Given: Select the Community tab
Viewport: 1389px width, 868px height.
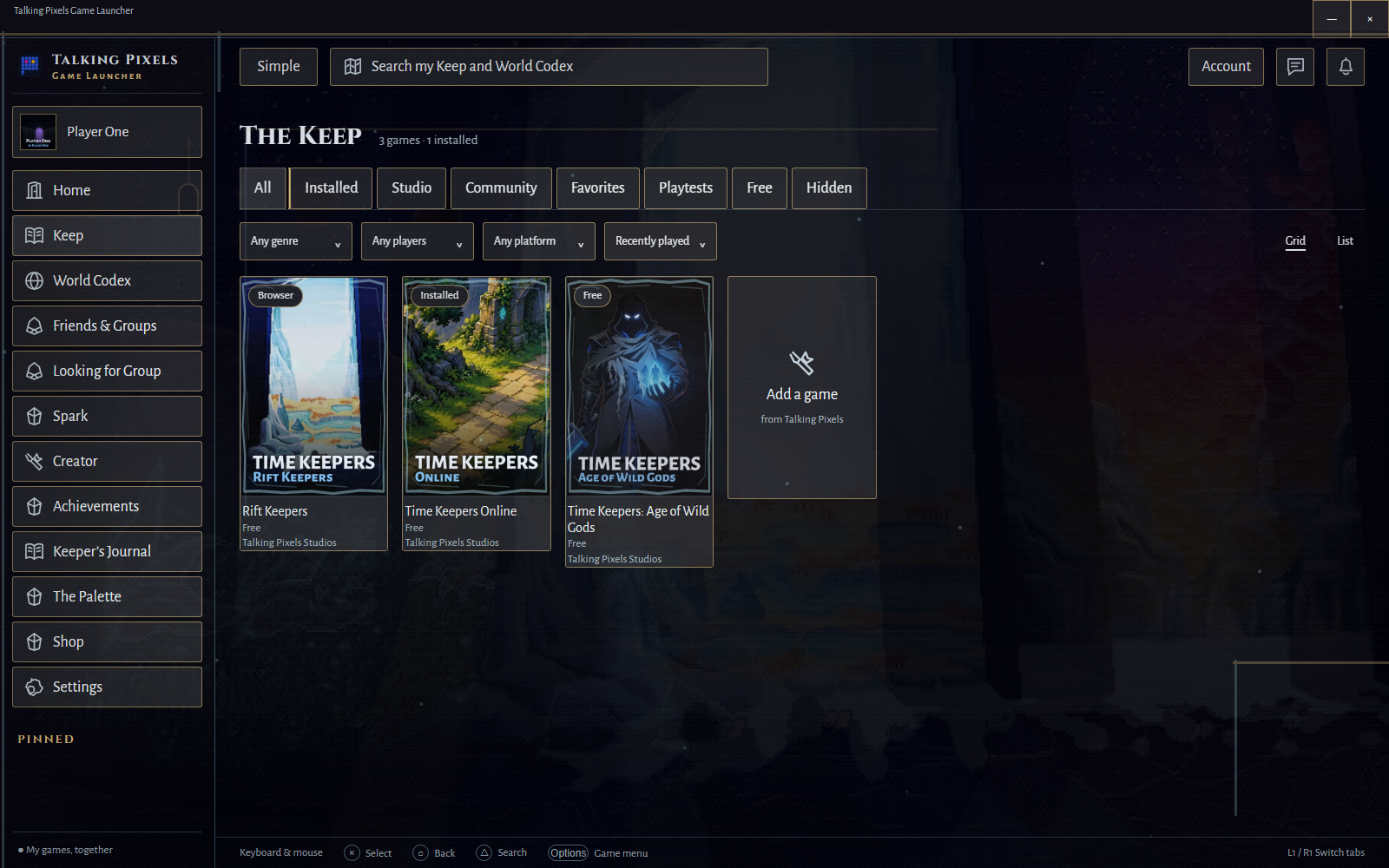Looking at the screenshot, I should (501, 188).
